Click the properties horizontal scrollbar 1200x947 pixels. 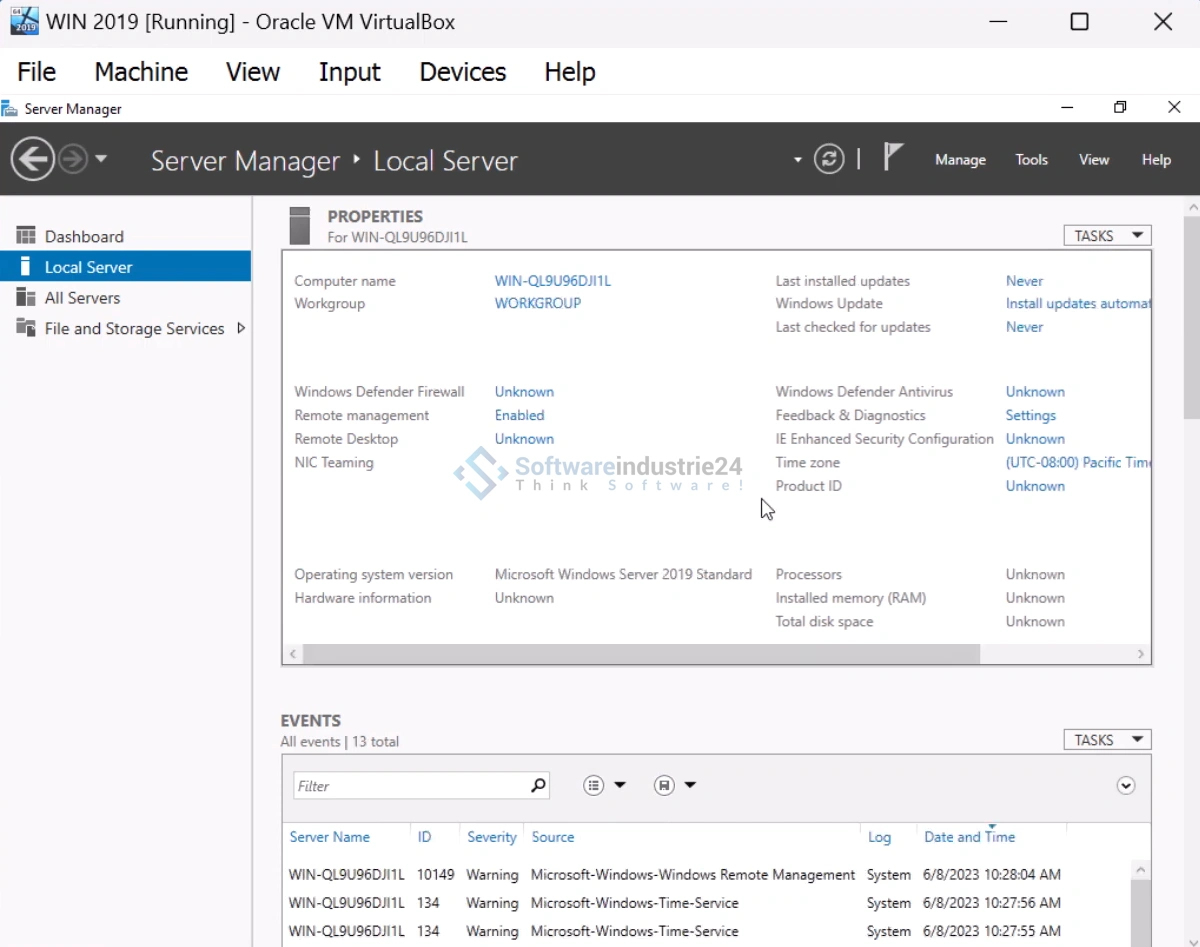click(640, 654)
